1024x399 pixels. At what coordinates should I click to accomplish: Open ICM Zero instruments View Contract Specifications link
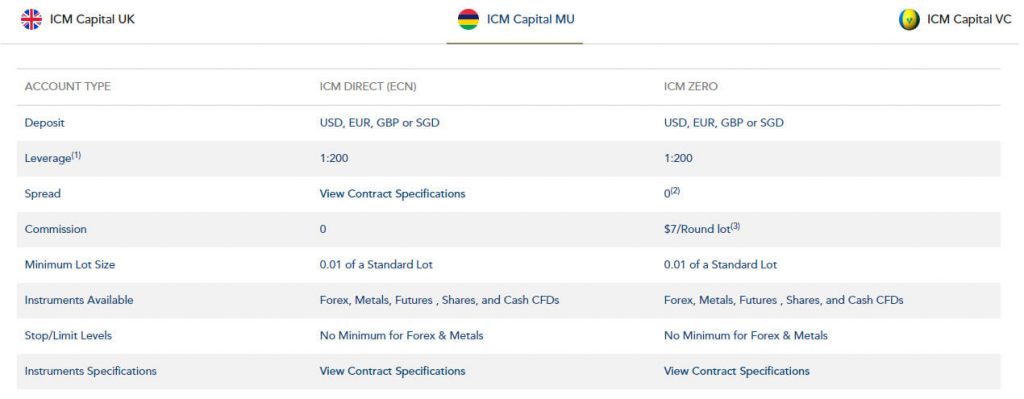coord(737,371)
